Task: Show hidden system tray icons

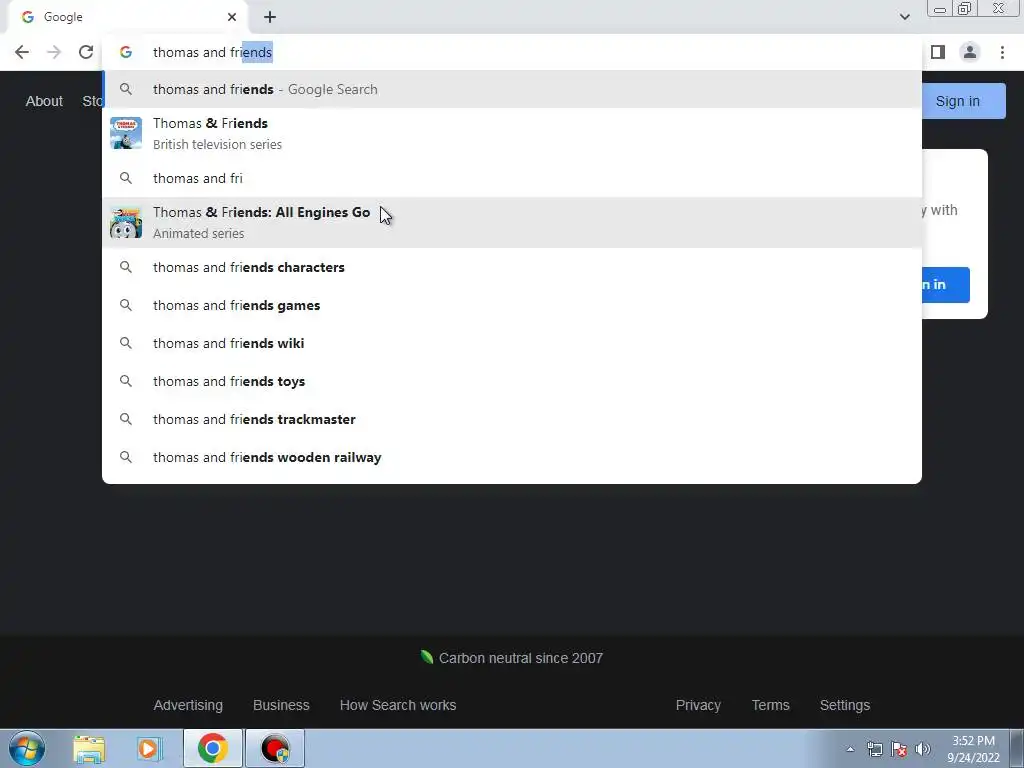Action: point(850,749)
